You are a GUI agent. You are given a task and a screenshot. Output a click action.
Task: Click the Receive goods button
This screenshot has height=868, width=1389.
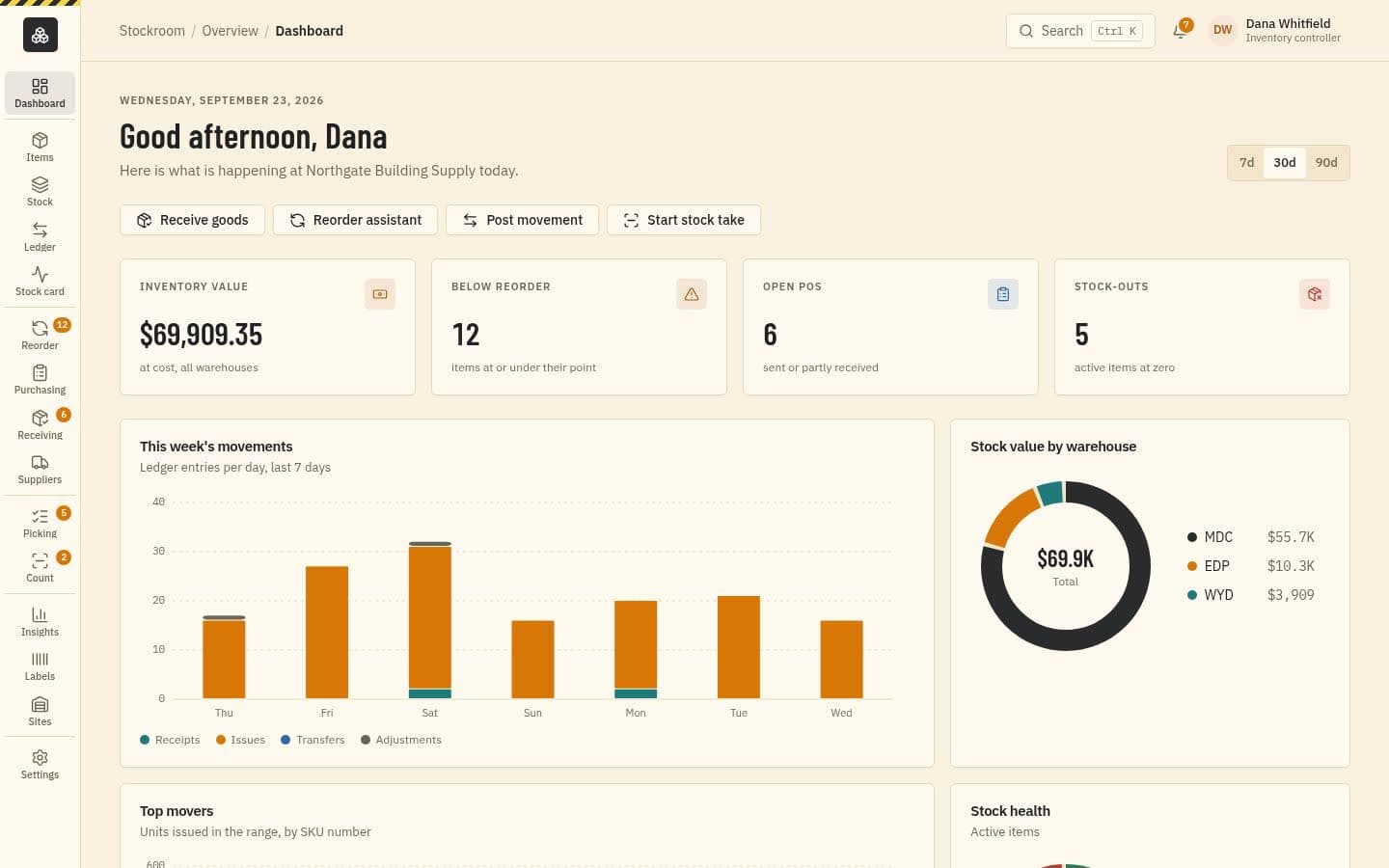point(193,220)
